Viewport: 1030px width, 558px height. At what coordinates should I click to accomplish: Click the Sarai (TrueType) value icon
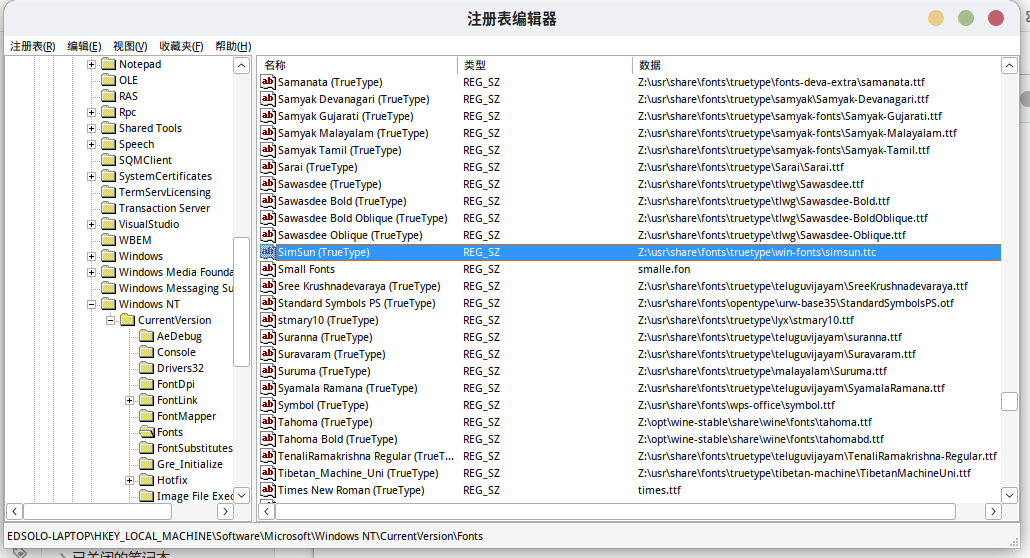pyautogui.click(x=267, y=167)
